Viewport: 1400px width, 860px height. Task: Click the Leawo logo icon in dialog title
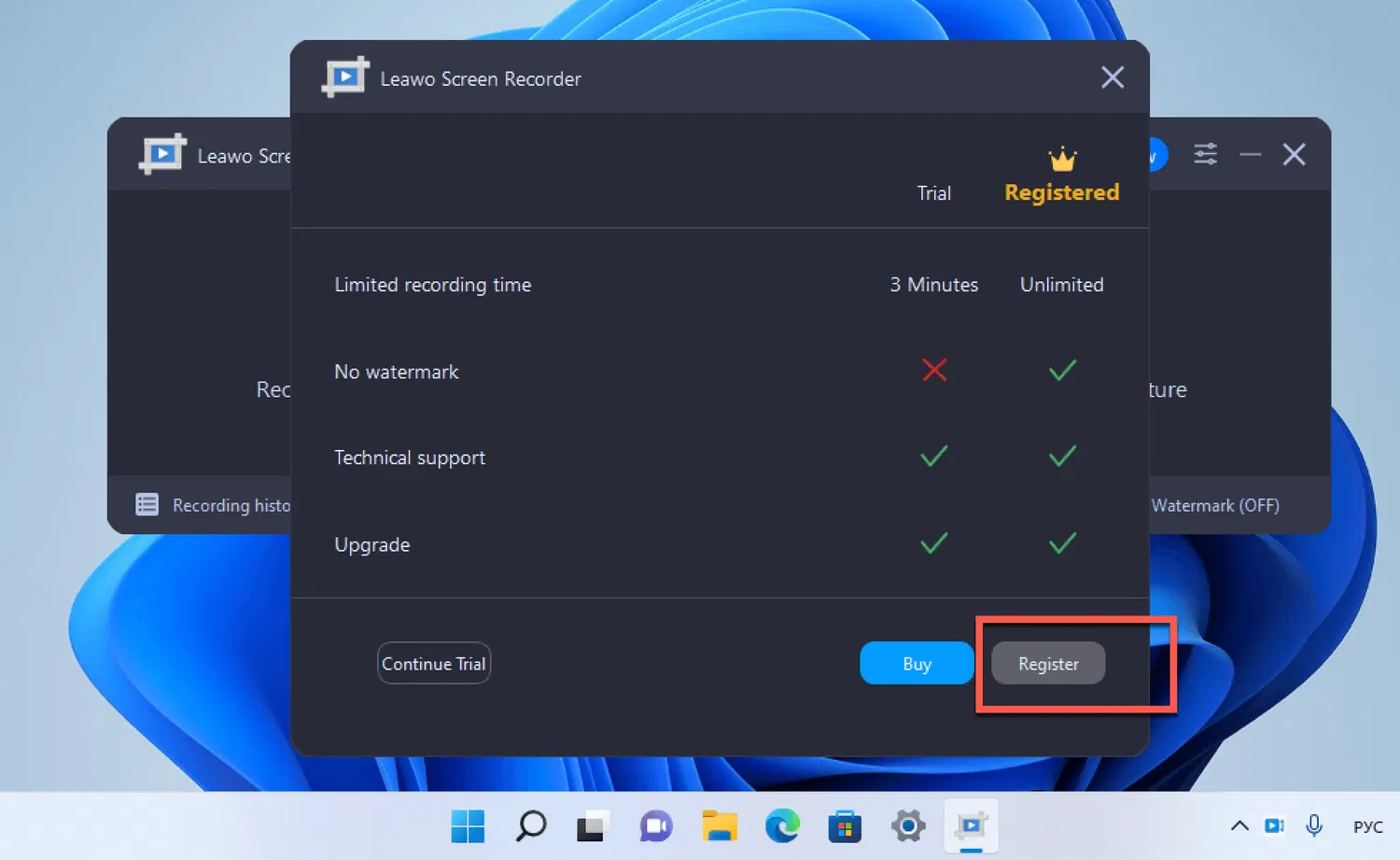[x=345, y=78]
